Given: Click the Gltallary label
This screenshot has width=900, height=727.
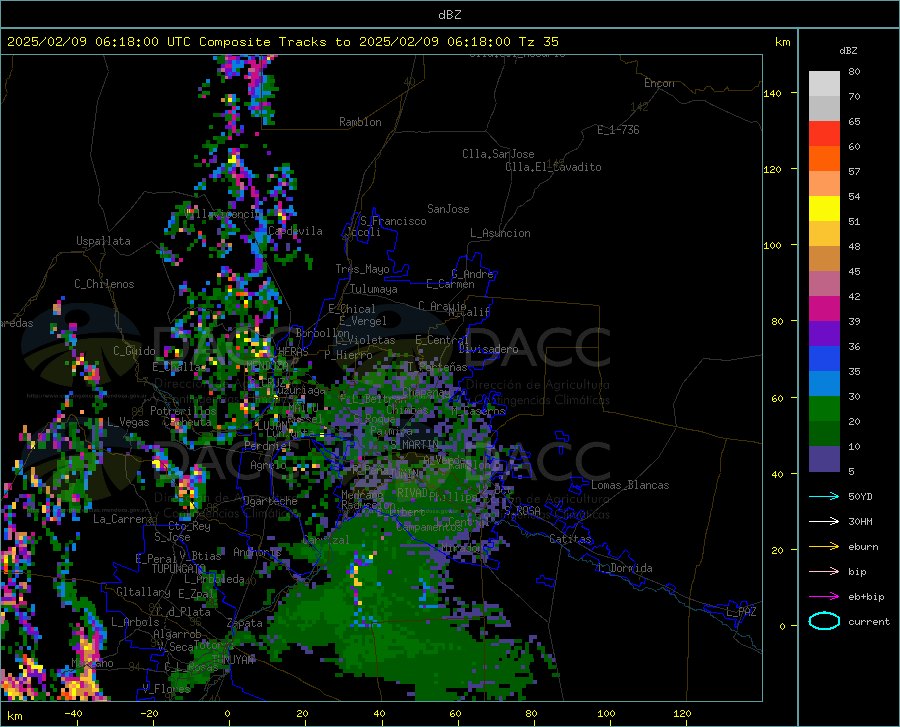Looking at the screenshot, I should [x=143, y=592].
